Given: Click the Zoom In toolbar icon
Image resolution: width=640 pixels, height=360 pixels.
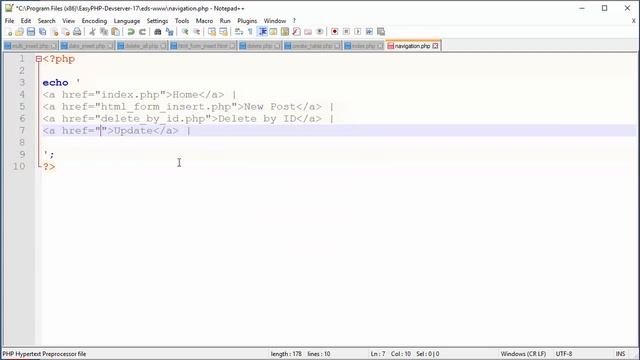Looking at the screenshot, I should pos(185,32).
